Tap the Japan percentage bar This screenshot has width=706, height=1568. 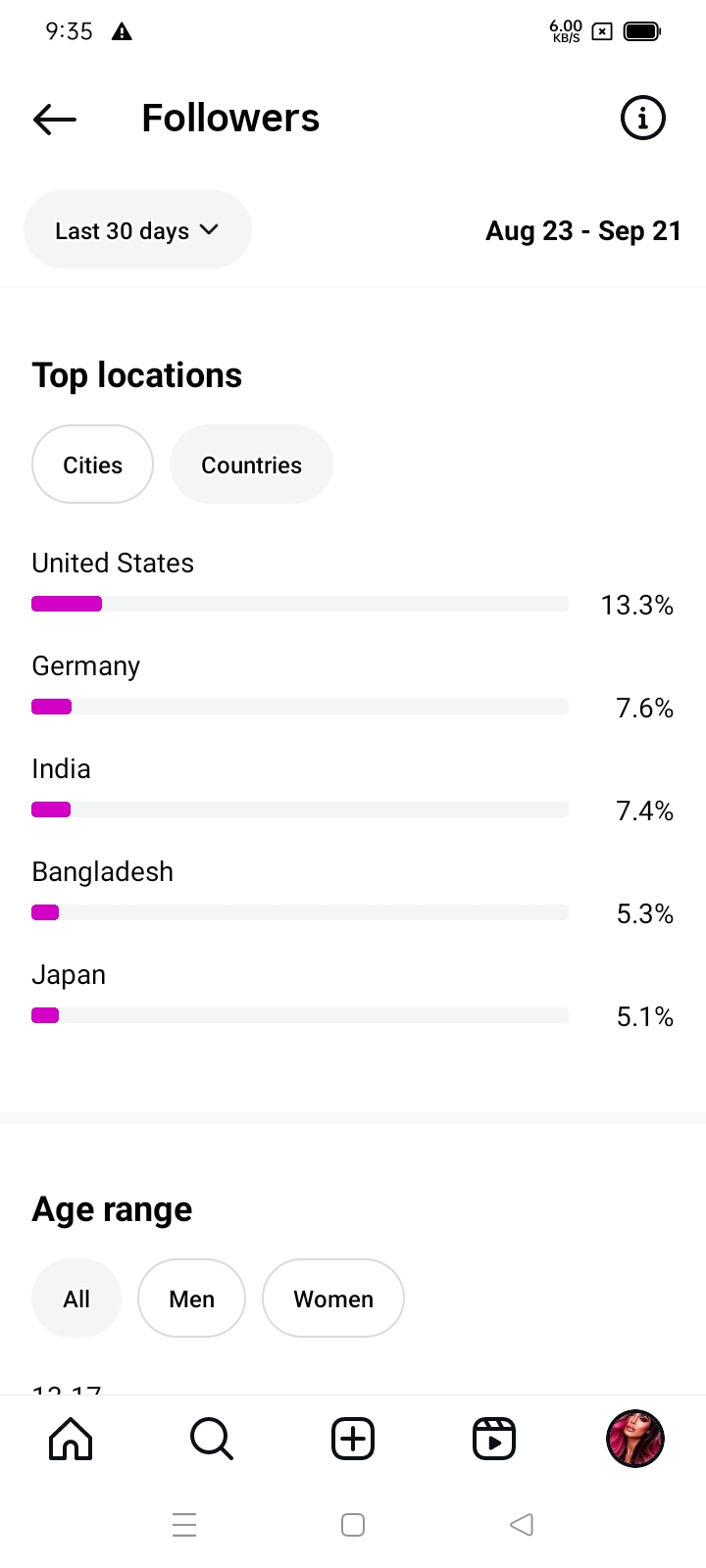pos(299,1015)
